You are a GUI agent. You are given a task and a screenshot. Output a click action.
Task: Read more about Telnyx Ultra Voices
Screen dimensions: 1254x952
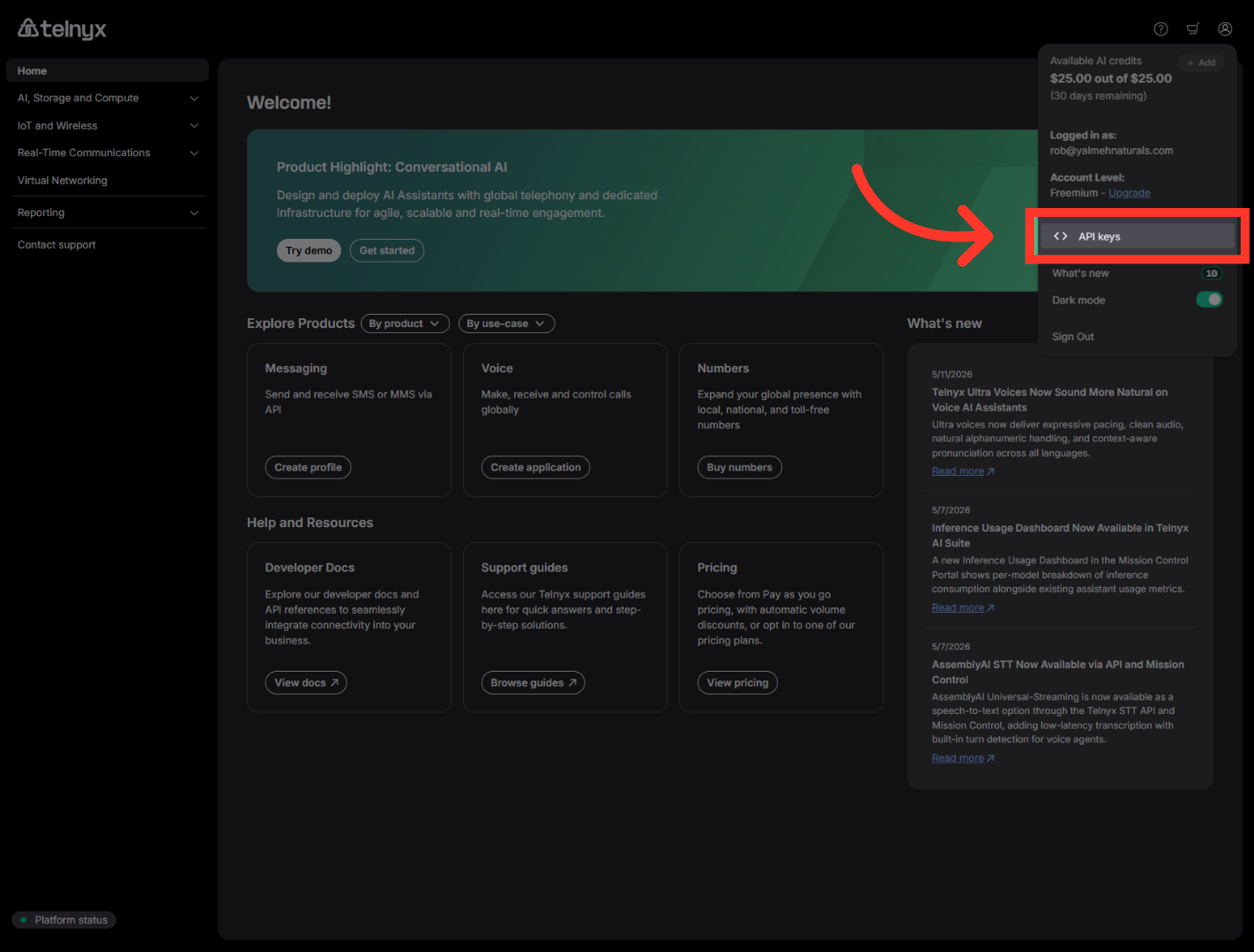point(963,472)
